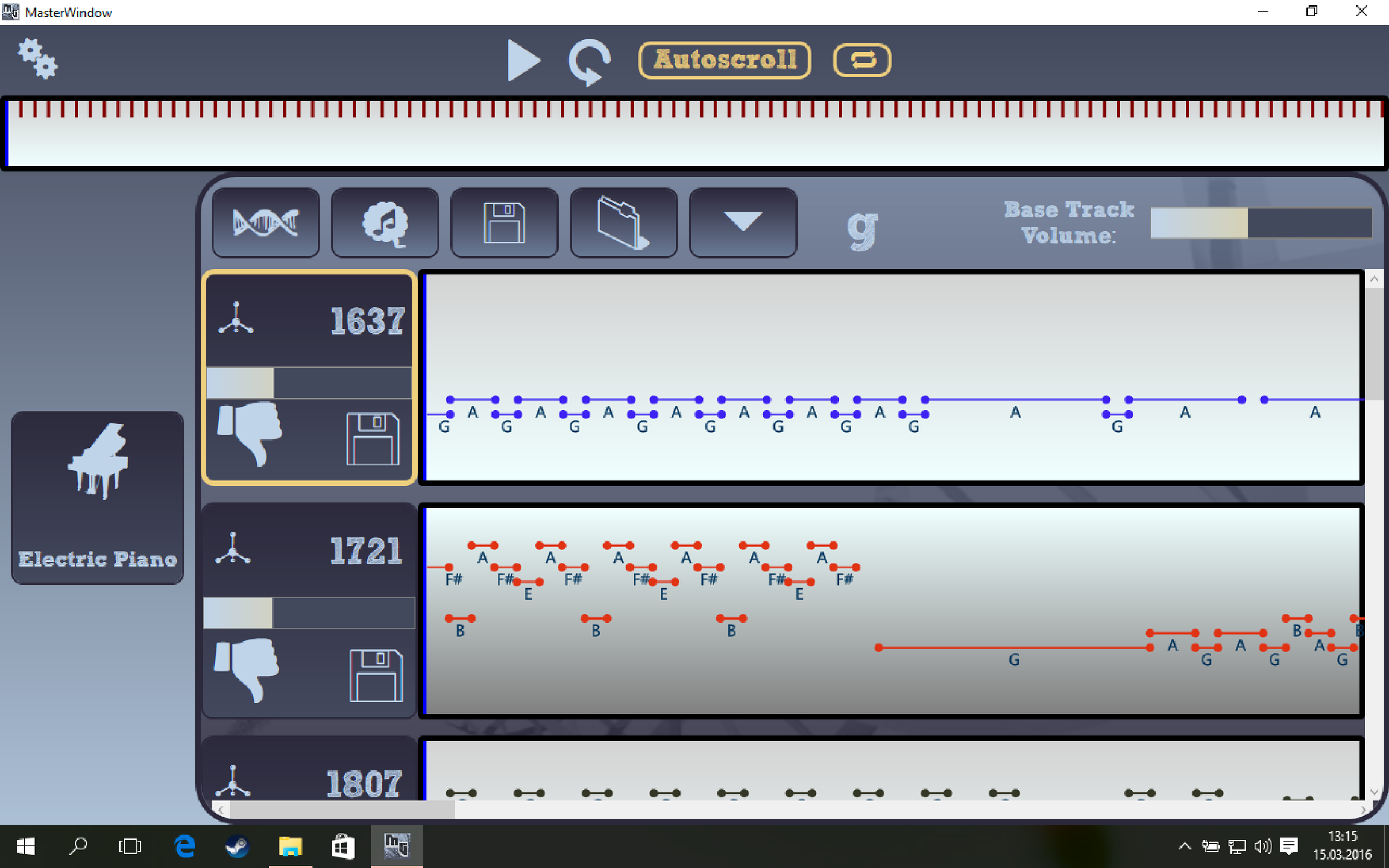1389x868 pixels.
Task: Toggle the loop repeat button
Action: coord(861,60)
